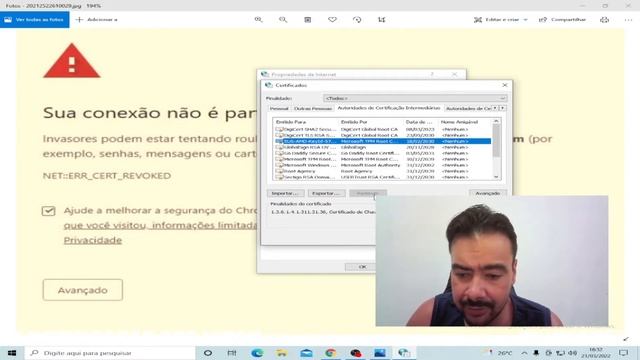Click the 'Avançado' button on Chrome warning page

point(82,290)
